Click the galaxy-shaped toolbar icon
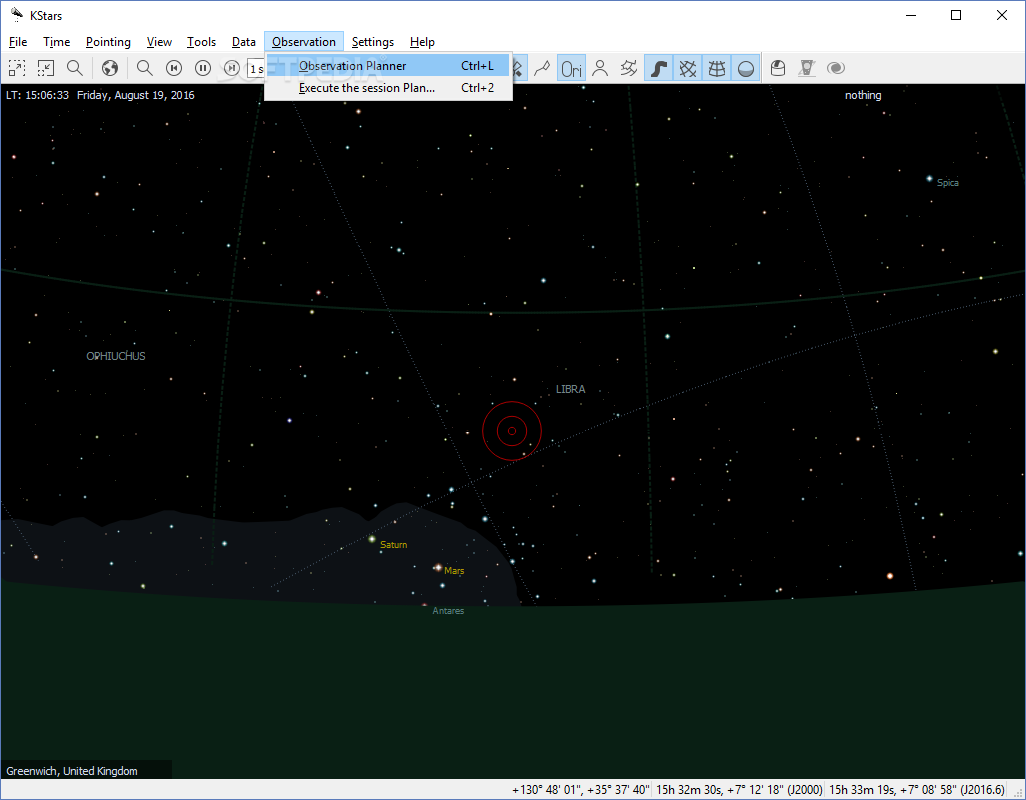Screen dimensions: 1026x800 [x=836, y=68]
